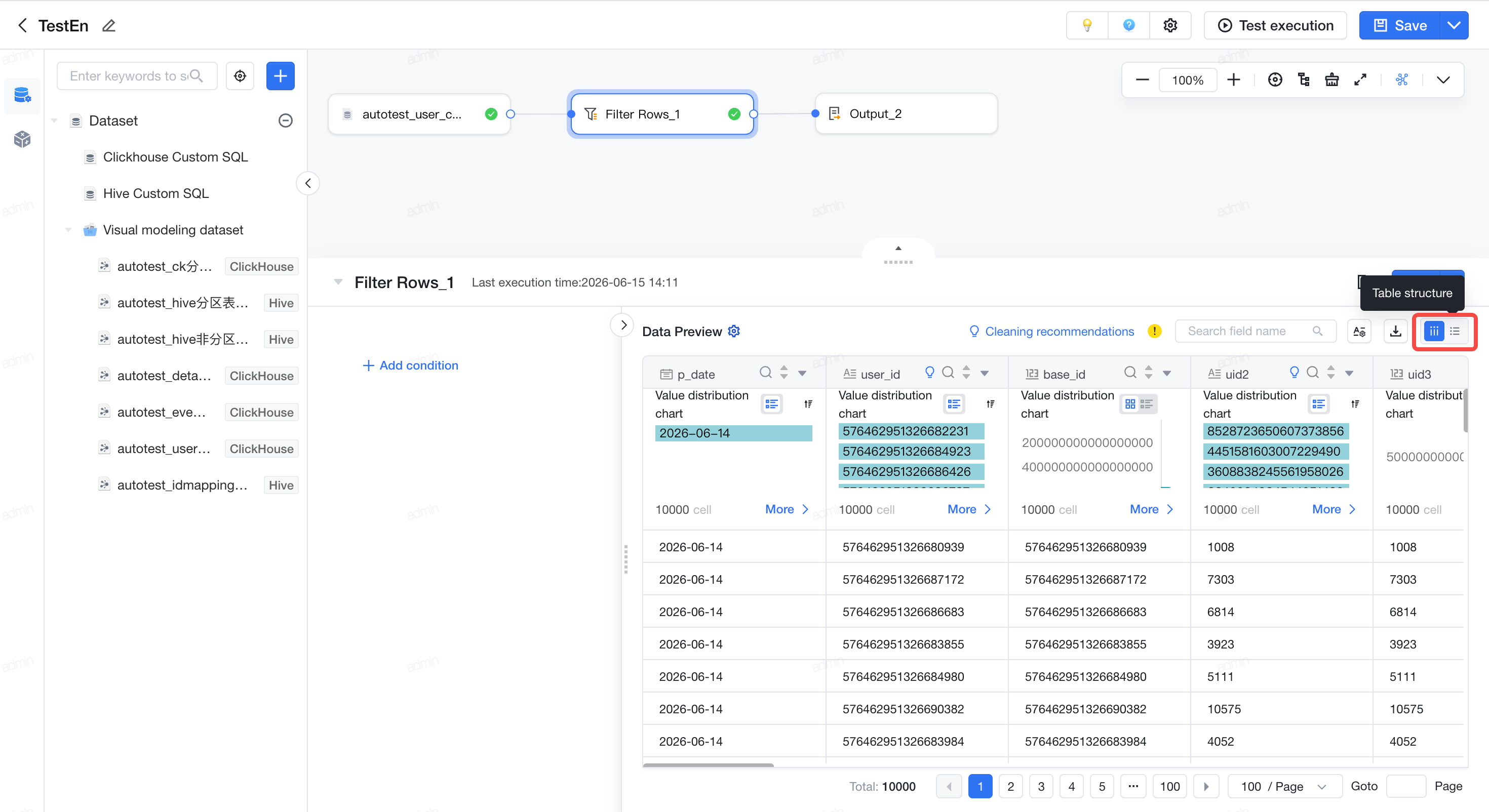
Task: Open the settings gear in top bar
Action: click(x=1170, y=25)
